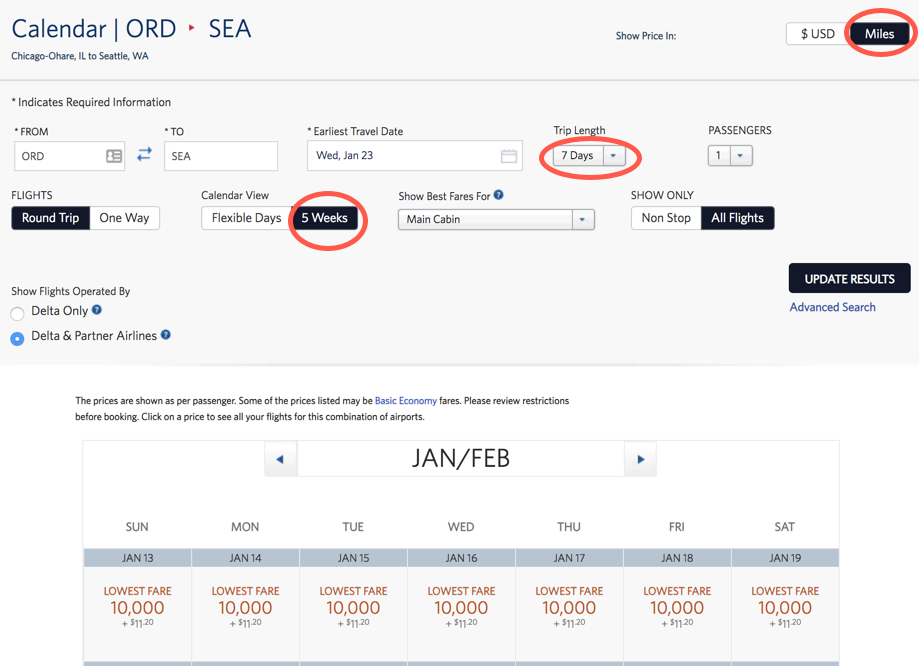Go to the previous month with left arrow
This screenshot has width=921, height=666.
tap(280, 459)
